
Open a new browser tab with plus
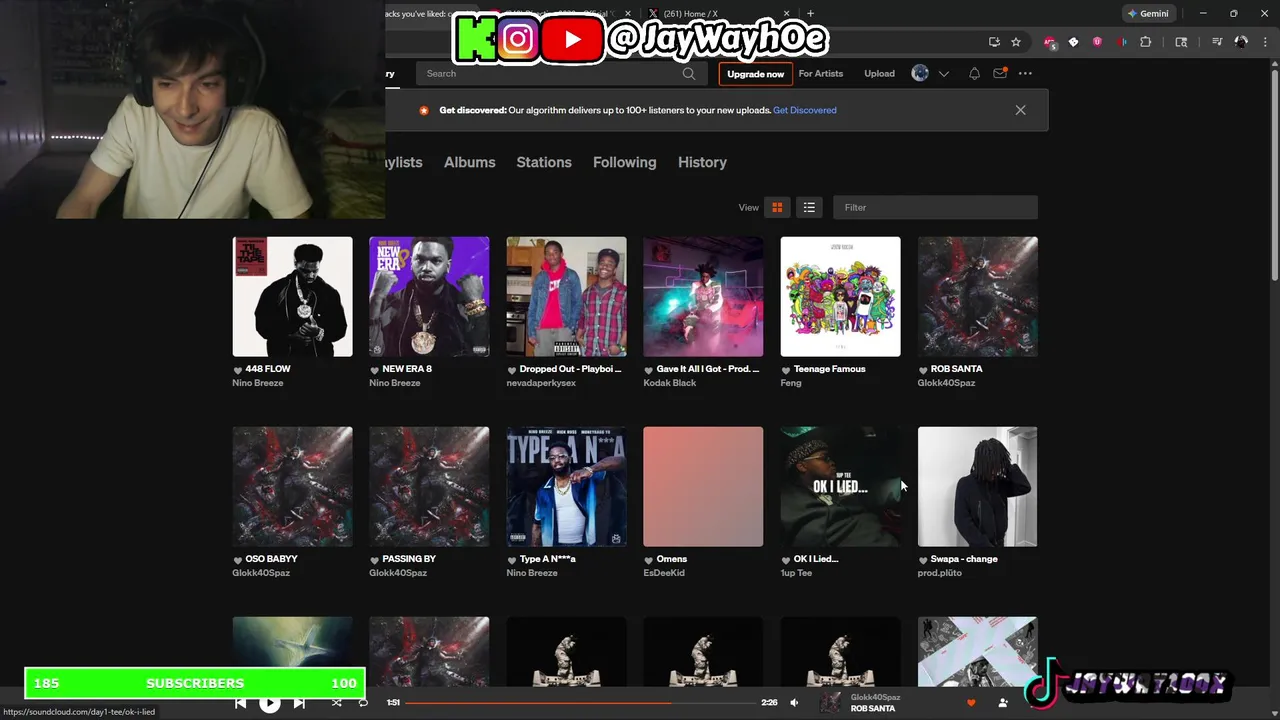(810, 14)
